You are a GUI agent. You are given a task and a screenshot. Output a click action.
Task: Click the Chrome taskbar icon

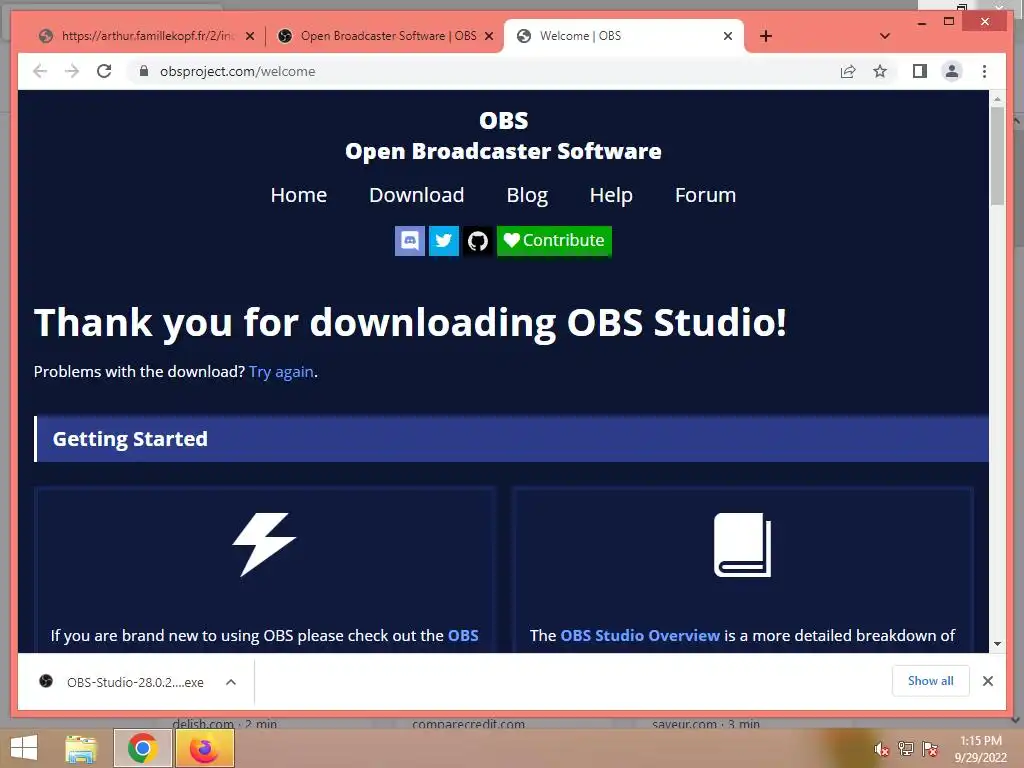[142, 748]
